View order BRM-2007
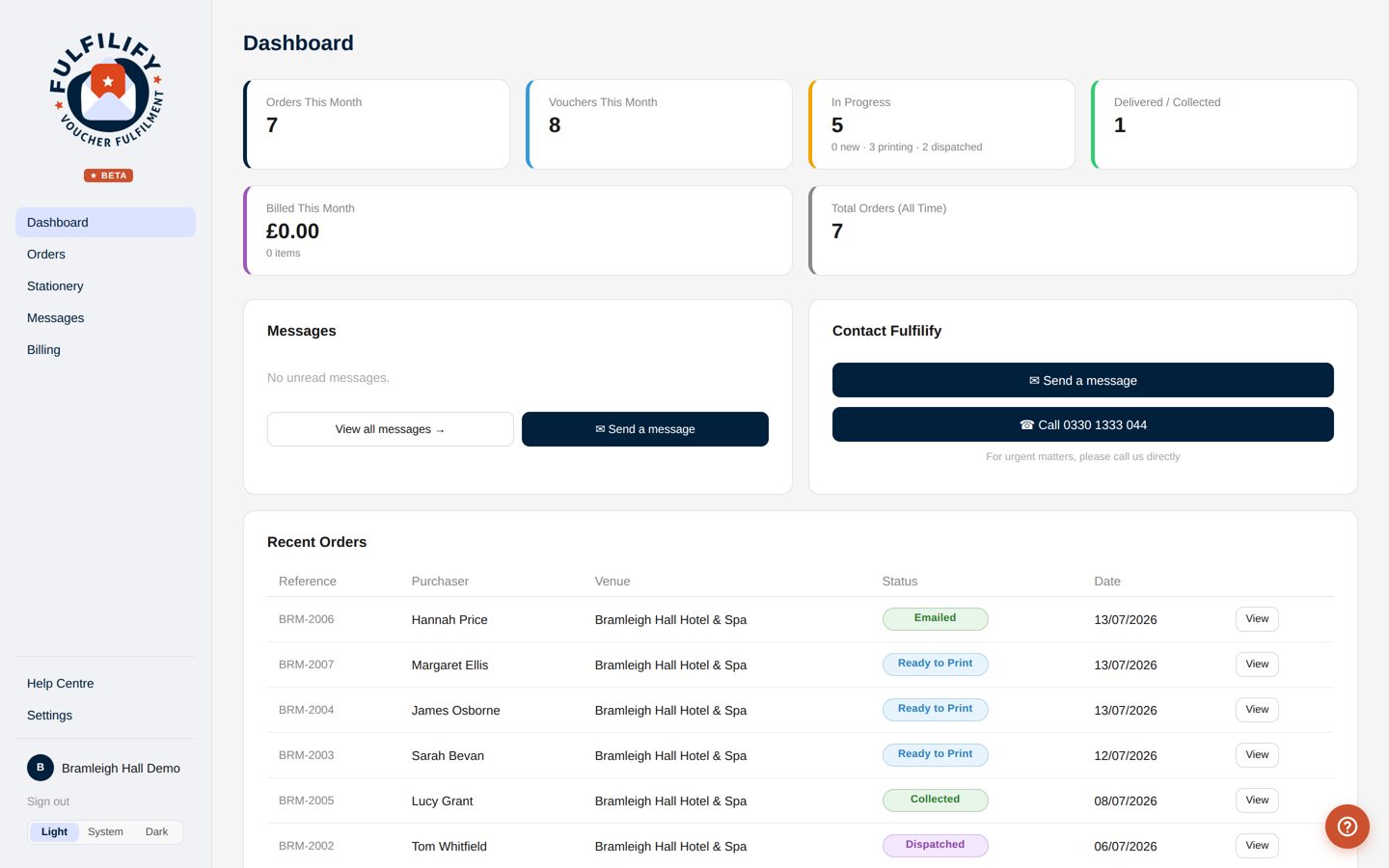The width and height of the screenshot is (1389, 868). click(1257, 665)
